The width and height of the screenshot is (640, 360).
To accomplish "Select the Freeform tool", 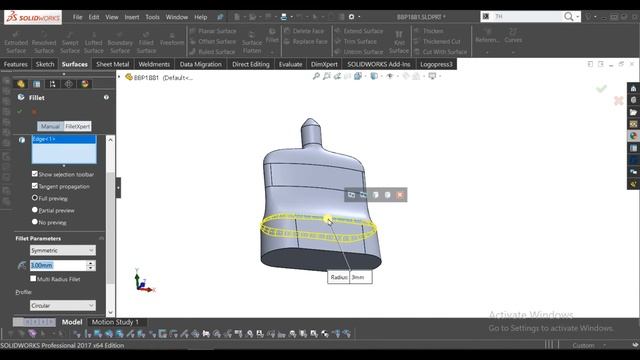I will click(x=172, y=39).
